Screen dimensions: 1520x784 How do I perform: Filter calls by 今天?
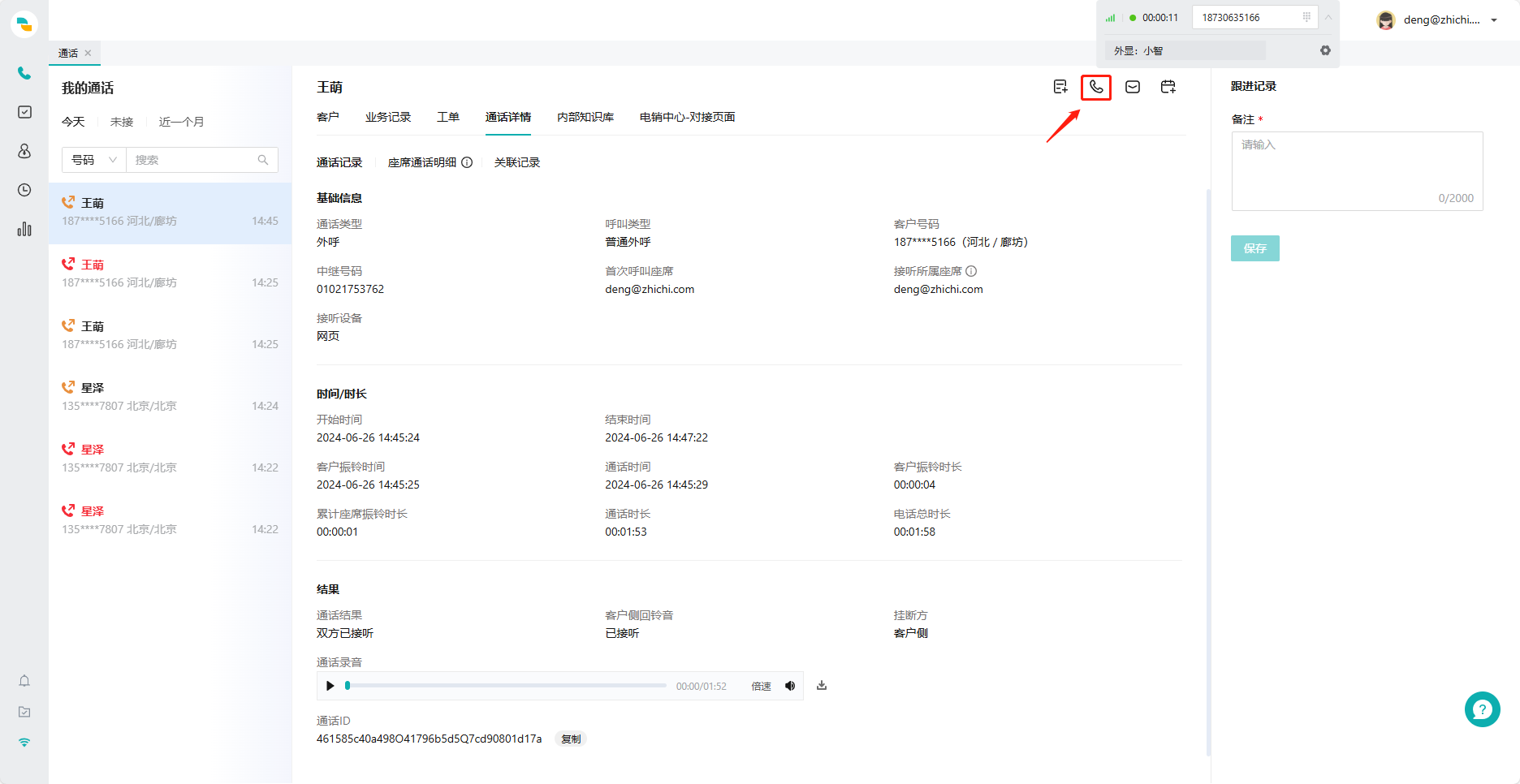point(73,122)
